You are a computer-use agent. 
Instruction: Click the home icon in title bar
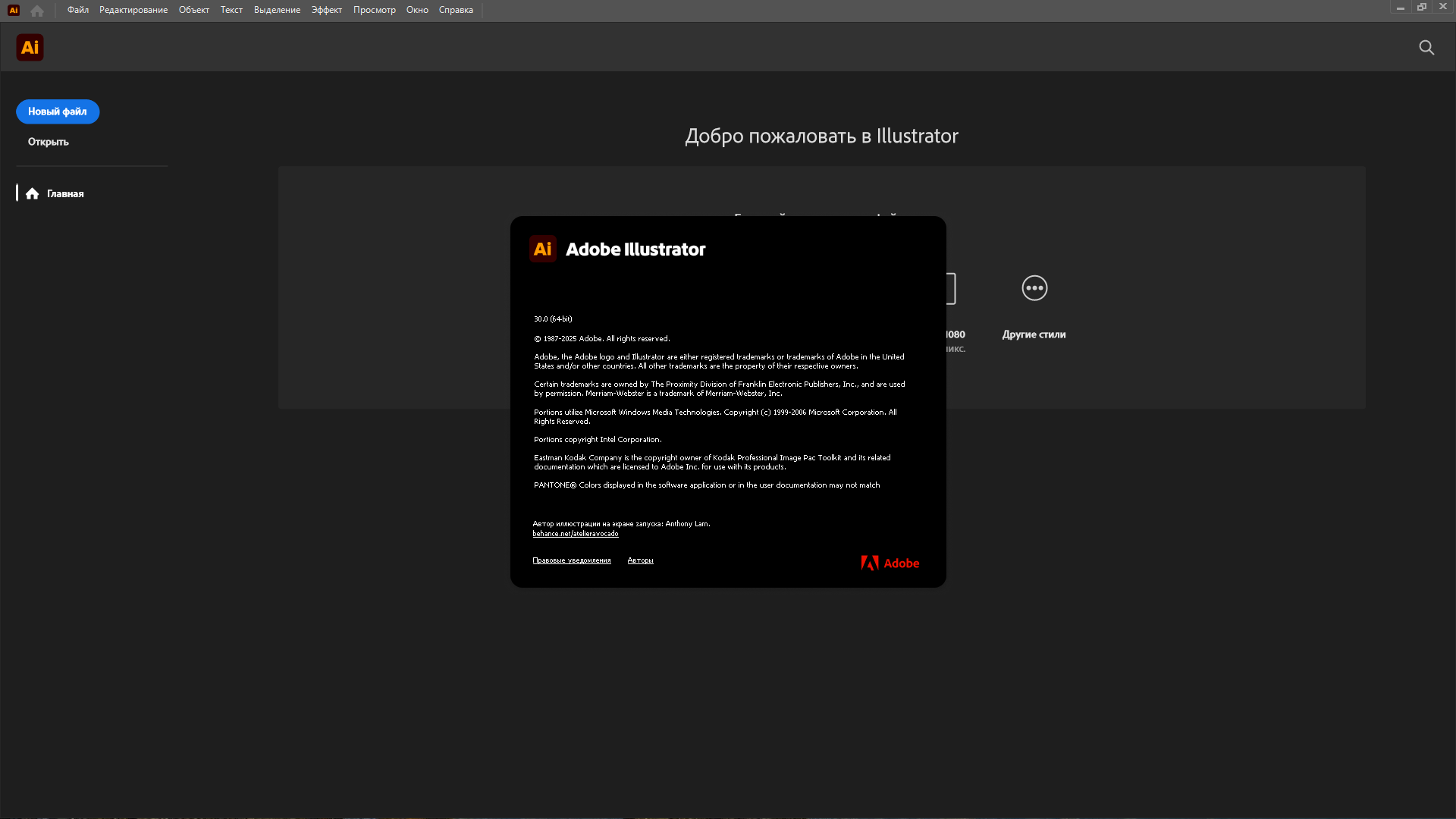point(37,11)
